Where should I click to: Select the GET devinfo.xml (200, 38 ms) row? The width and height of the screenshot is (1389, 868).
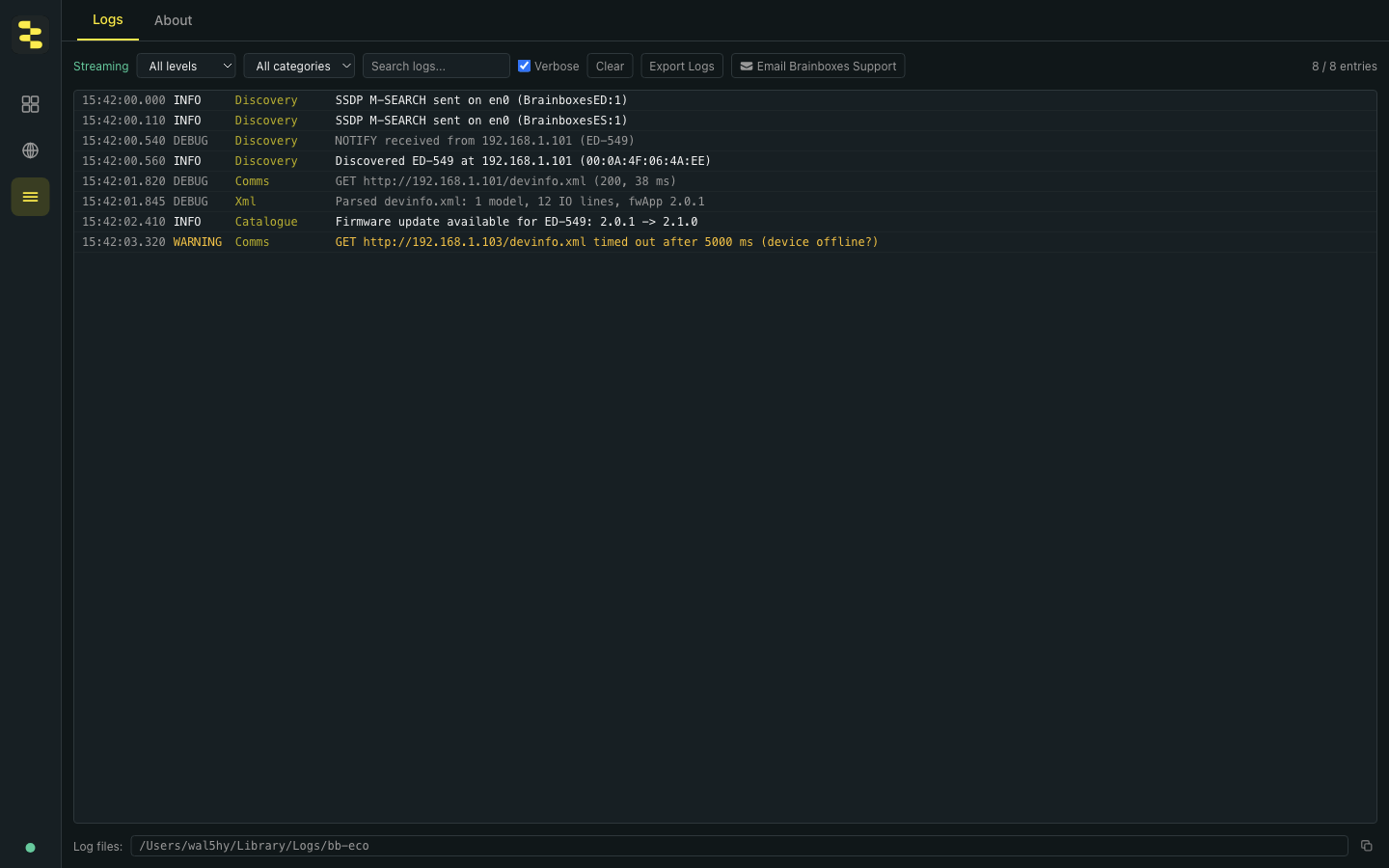(725, 181)
